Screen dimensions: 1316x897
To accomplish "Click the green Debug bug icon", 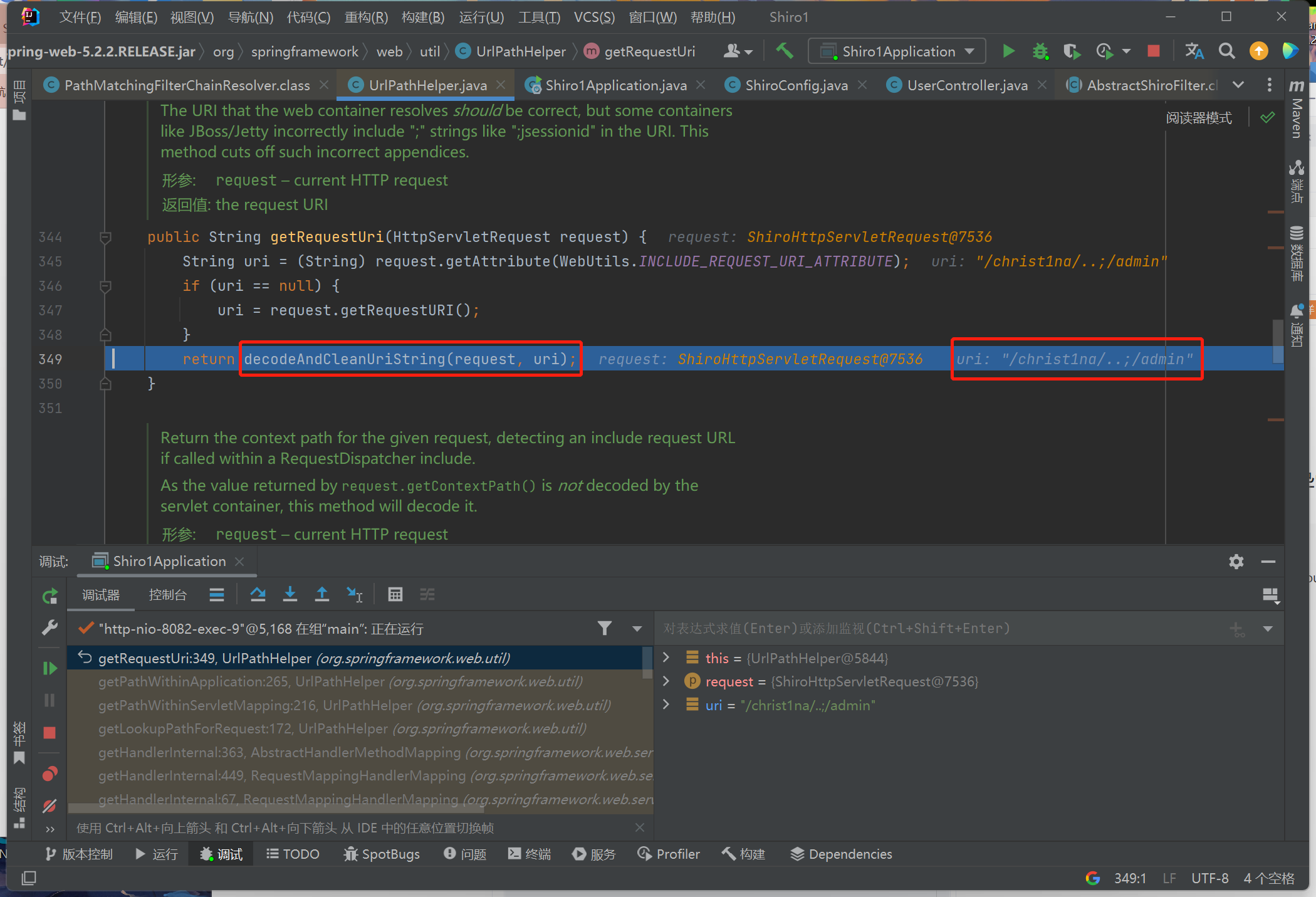I will (1040, 51).
